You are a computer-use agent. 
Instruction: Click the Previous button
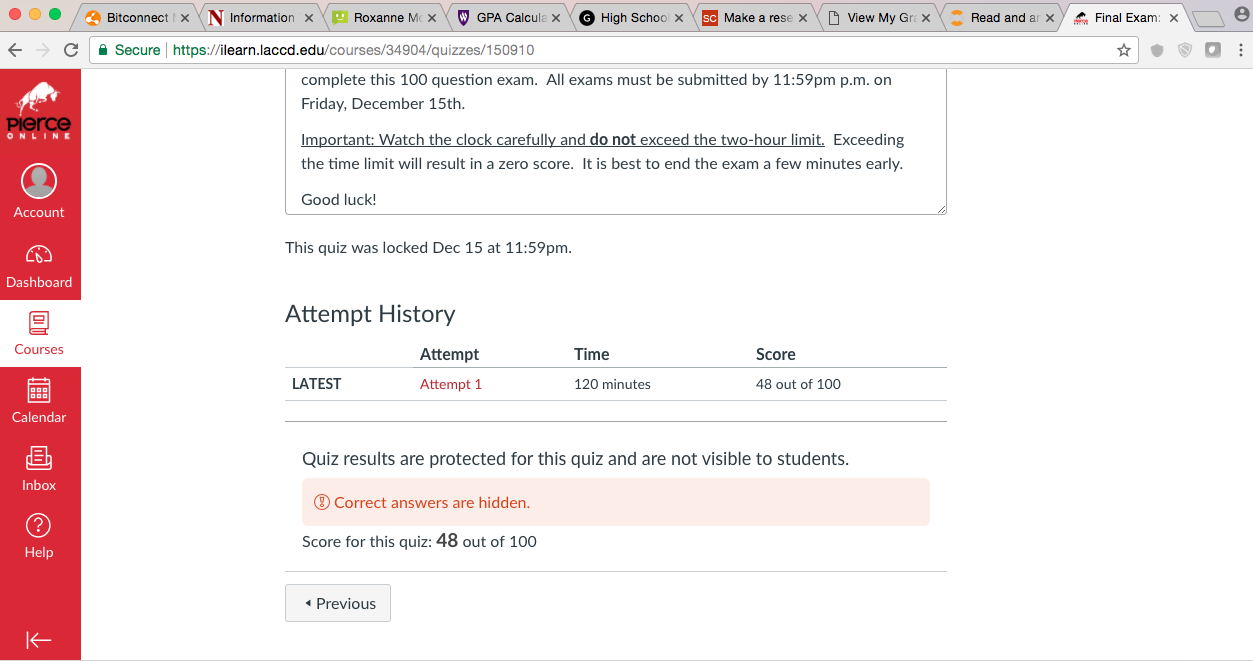(338, 603)
